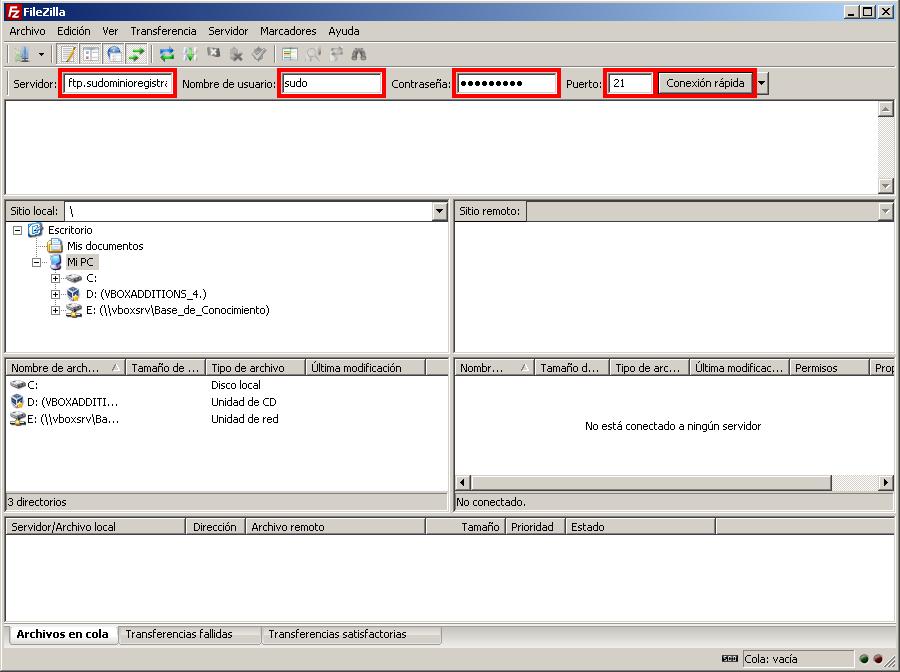
Task: Open the Archivo menu
Action: (27, 31)
